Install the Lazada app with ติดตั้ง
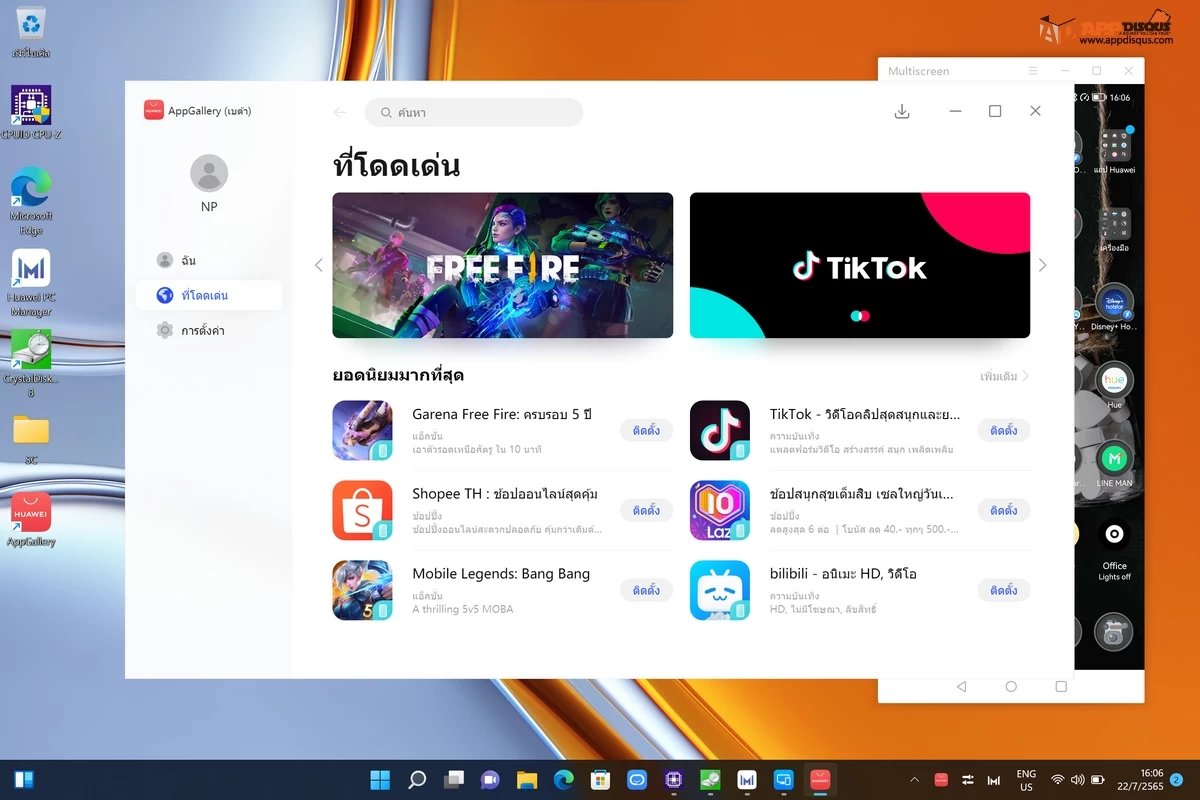This screenshot has height=800, width=1200. tap(1004, 510)
